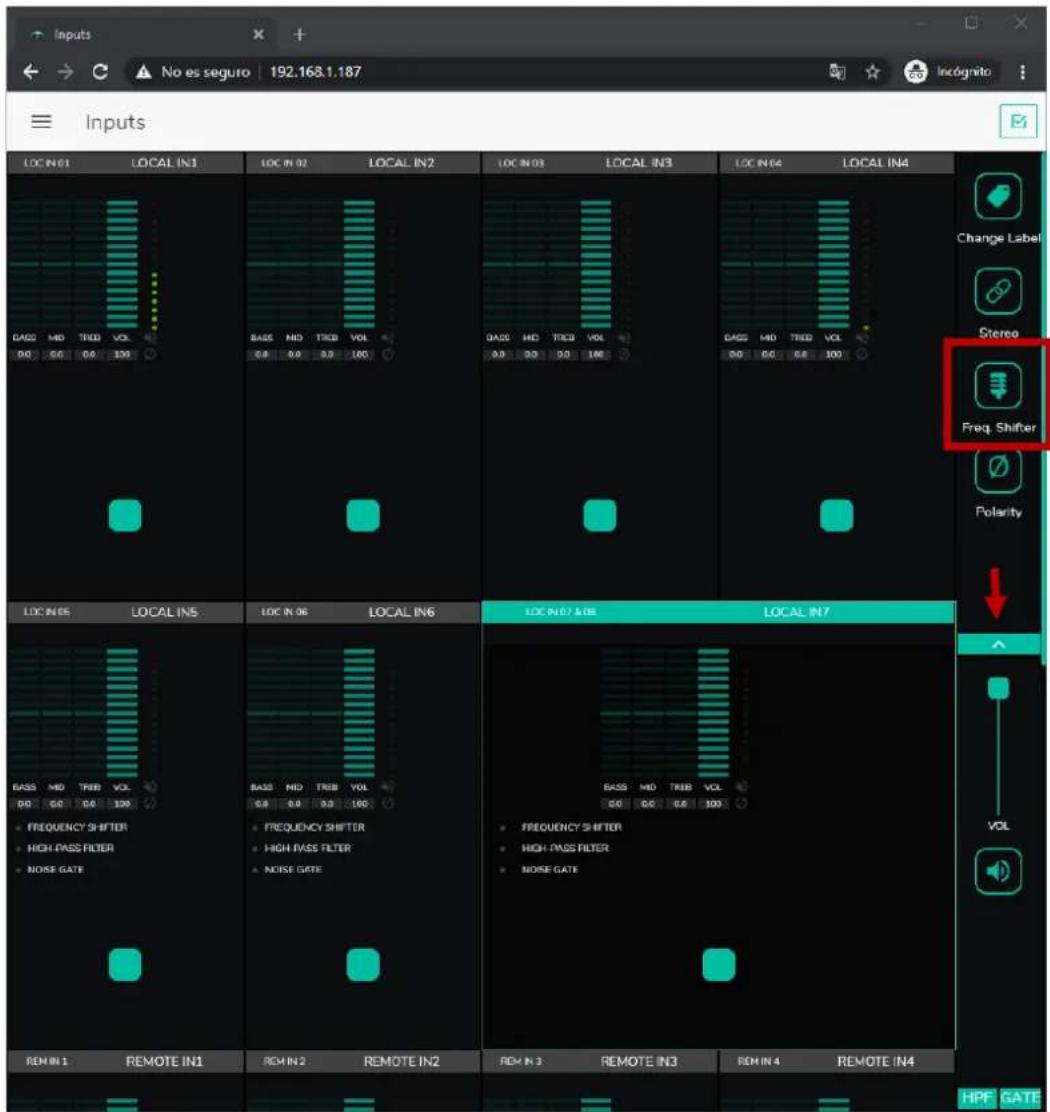Expand Frequency Shifter in LOCAL IN5
The width and height of the screenshot is (1050, 1112).
point(71,827)
